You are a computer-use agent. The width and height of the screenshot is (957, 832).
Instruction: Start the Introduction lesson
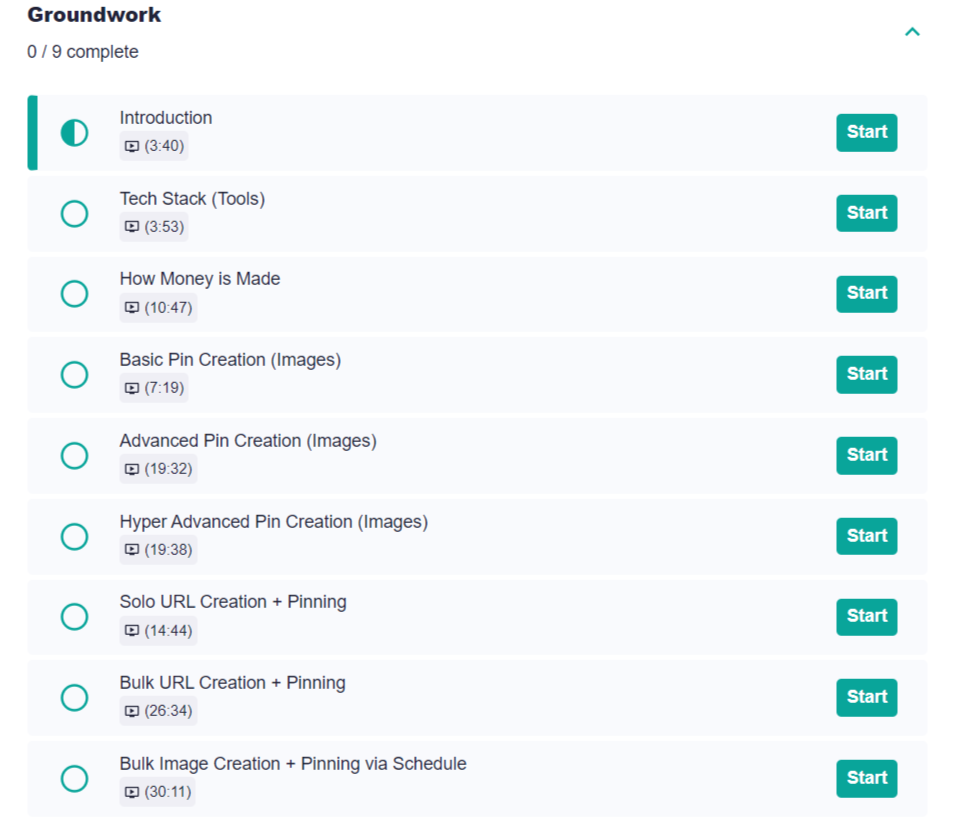(866, 132)
